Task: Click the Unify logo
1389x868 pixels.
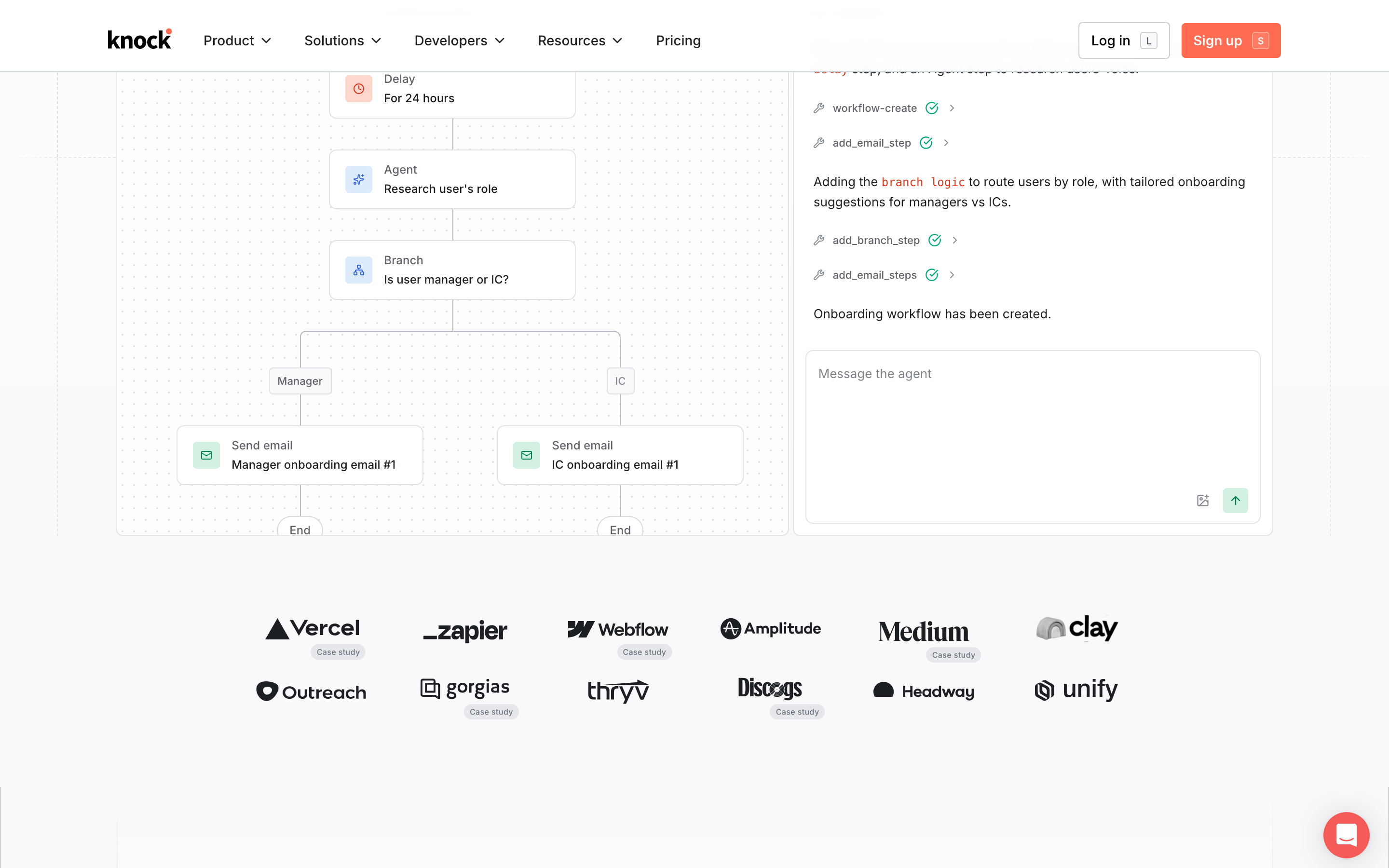Action: click(x=1076, y=690)
